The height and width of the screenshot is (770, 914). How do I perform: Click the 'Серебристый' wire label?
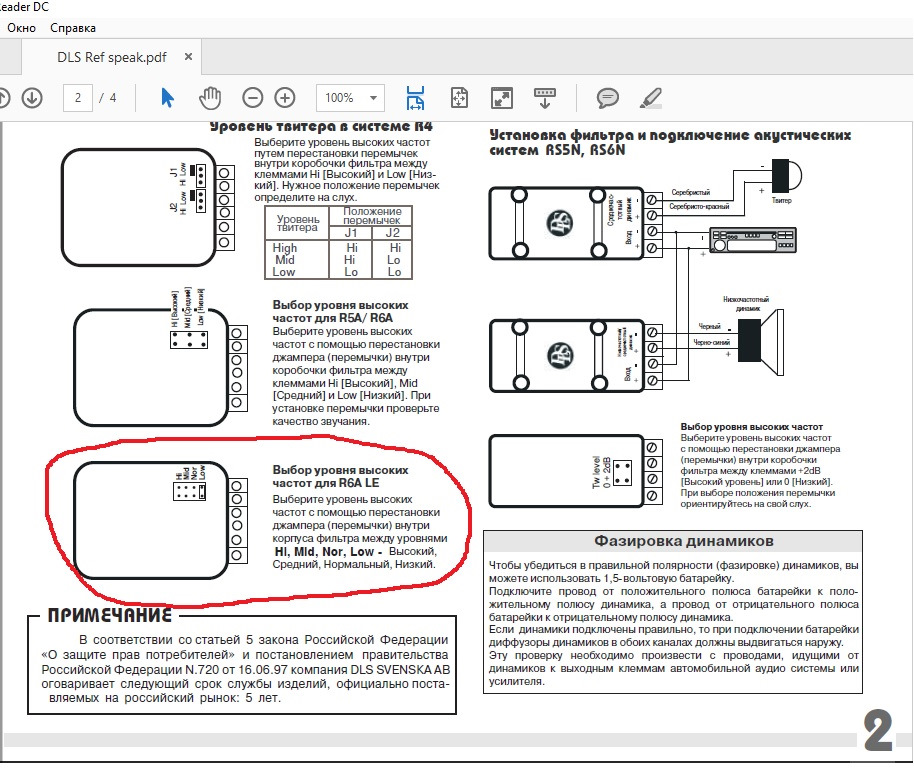[x=691, y=192]
